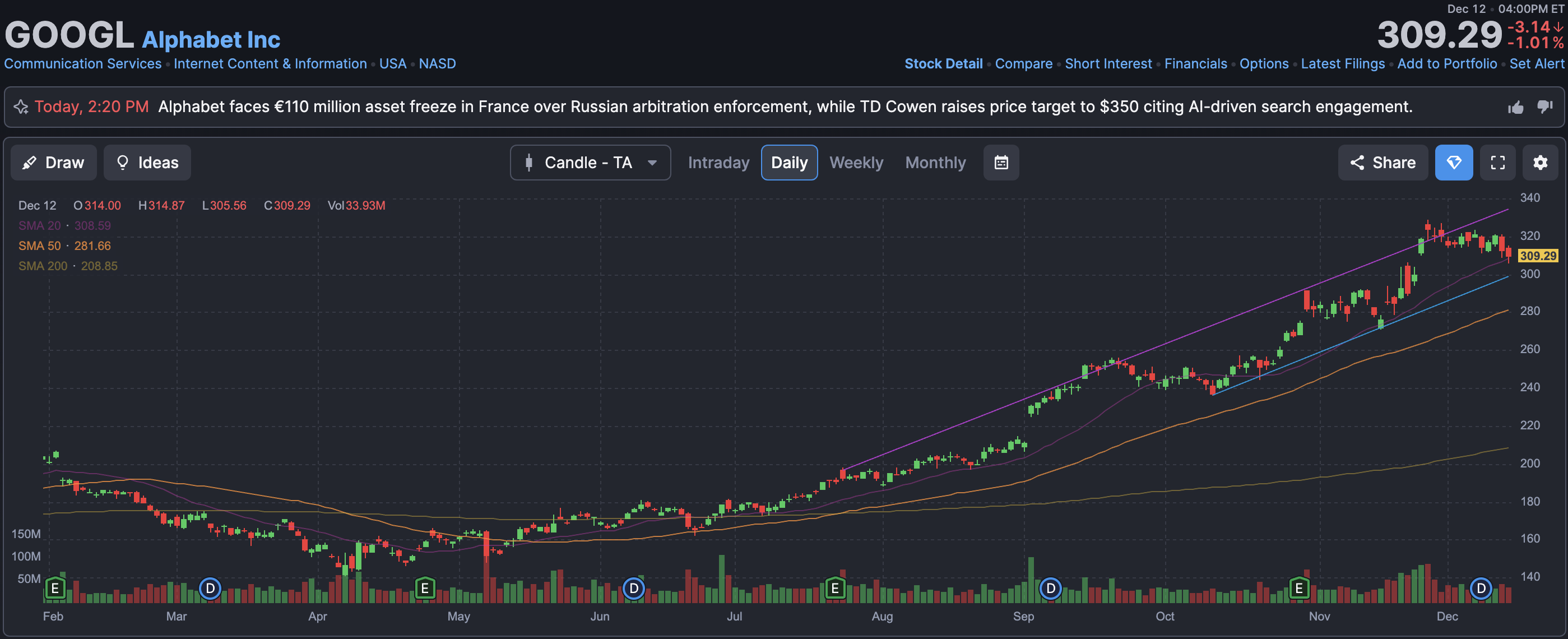The height and width of the screenshot is (639, 1568).
Task: Click the AI sparkle icon beside news time
Action: (21, 107)
